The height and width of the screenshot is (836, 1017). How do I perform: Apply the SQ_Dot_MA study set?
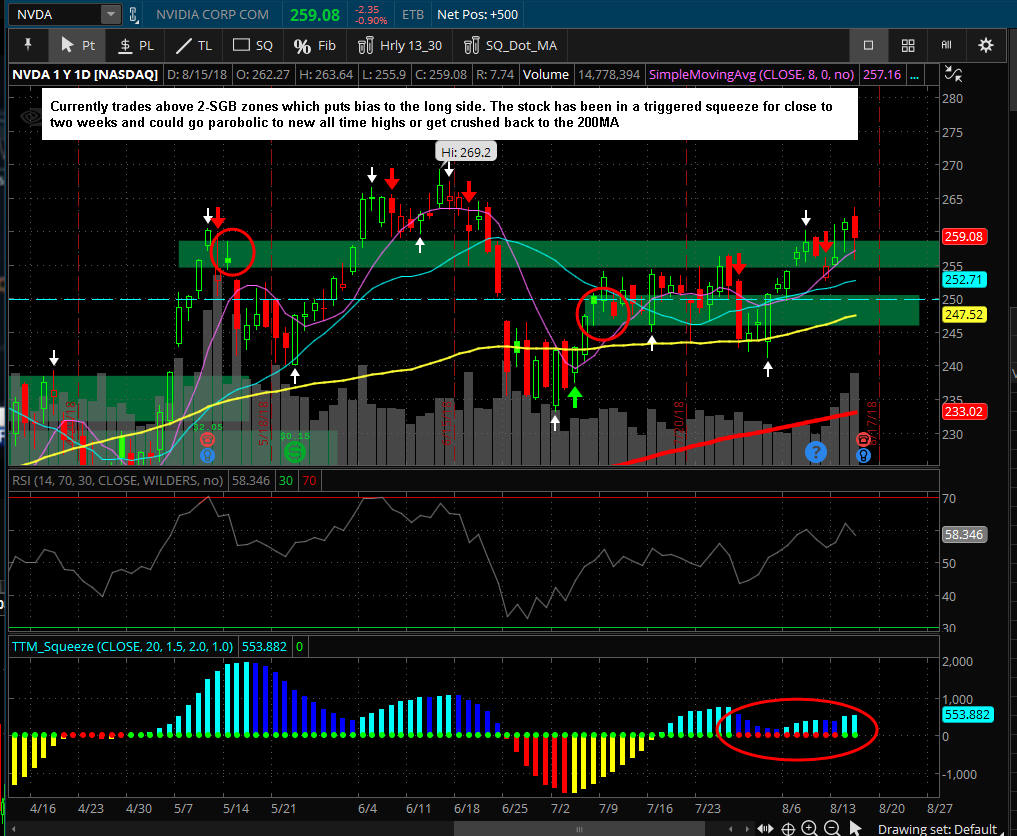tap(510, 45)
